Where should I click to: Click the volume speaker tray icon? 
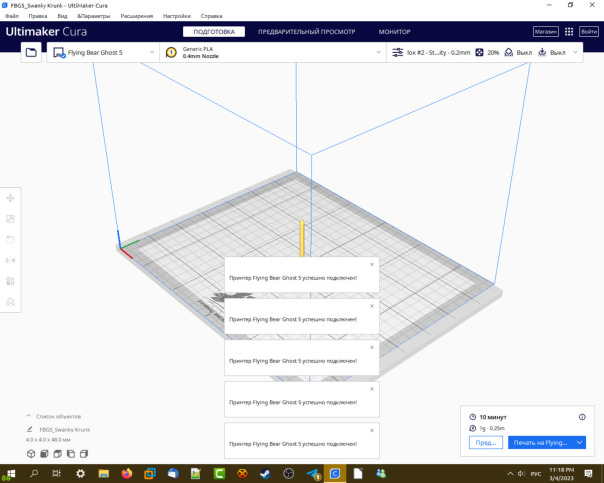[x=522, y=473]
